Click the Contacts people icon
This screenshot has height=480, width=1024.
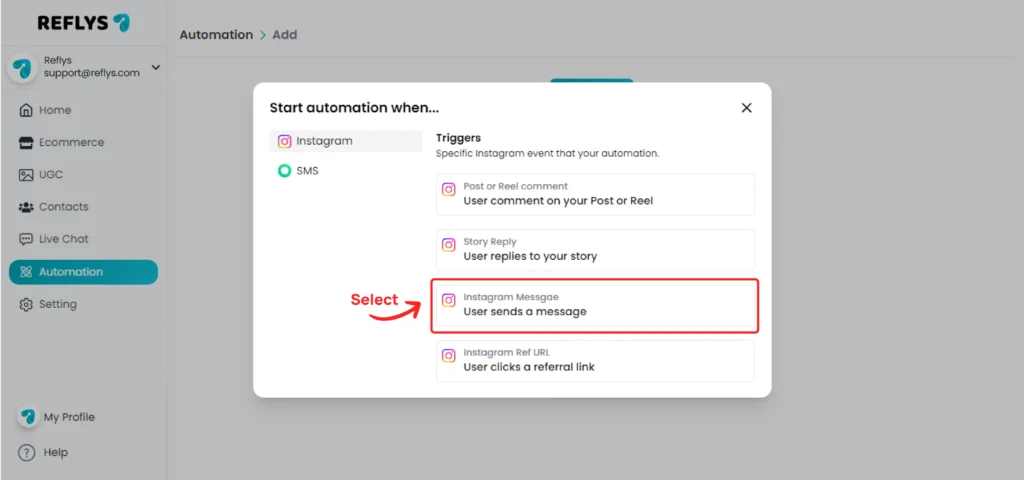tap(25, 207)
